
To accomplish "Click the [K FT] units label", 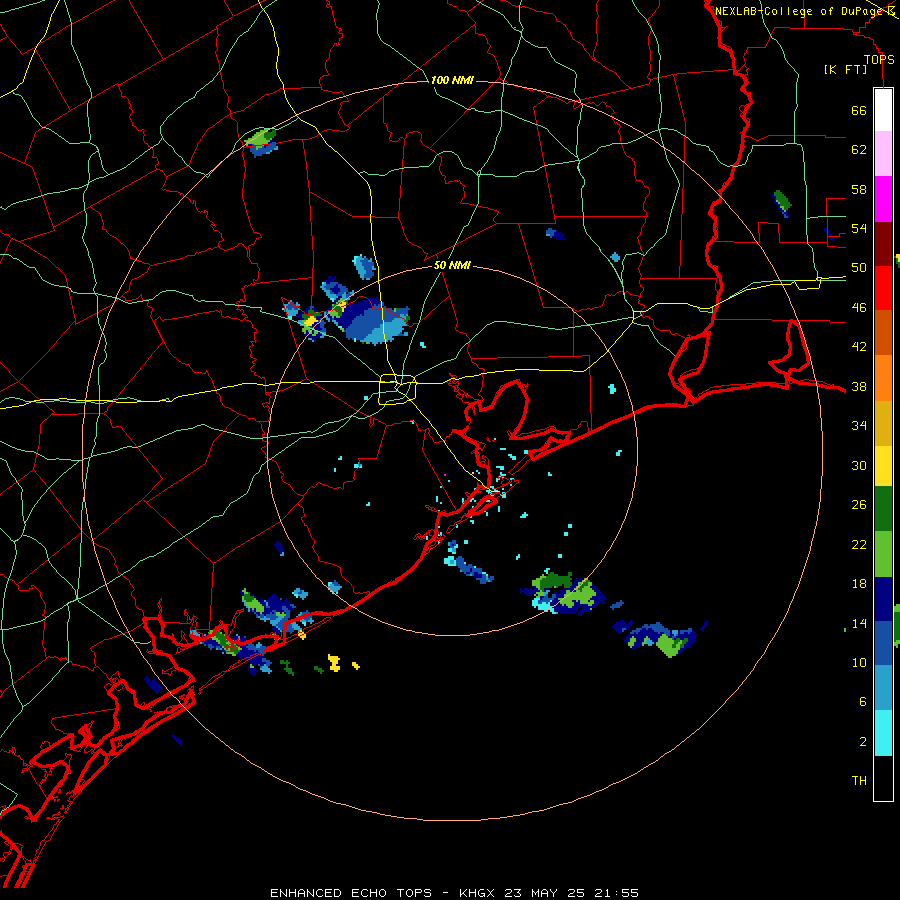I will tap(845, 69).
